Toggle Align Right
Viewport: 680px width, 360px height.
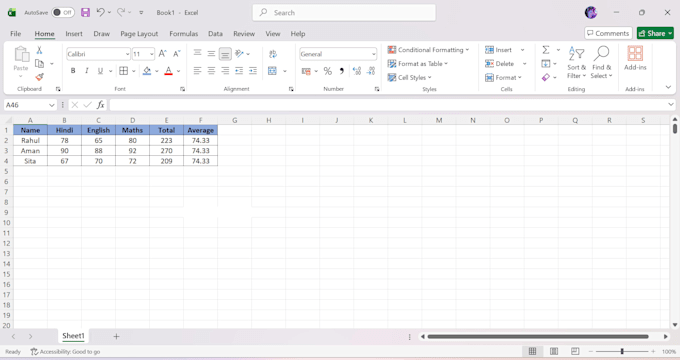225,71
